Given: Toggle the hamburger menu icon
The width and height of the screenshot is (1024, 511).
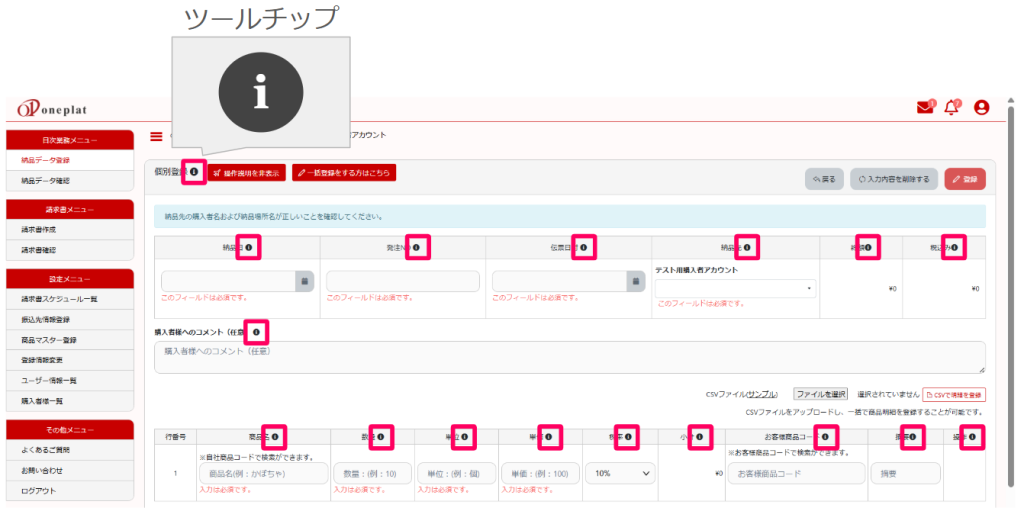Looking at the screenshot, I should (x=156, y=136).
